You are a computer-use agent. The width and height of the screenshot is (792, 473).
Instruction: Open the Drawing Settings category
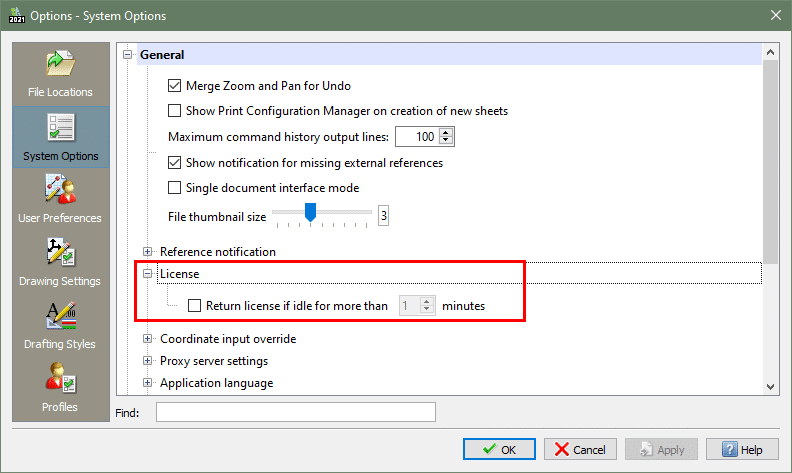pos(61,262)
